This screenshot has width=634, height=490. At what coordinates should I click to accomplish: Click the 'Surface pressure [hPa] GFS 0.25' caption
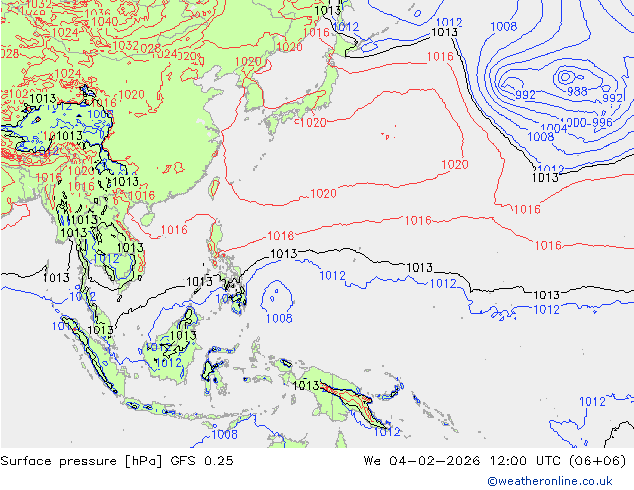(117, 461)
